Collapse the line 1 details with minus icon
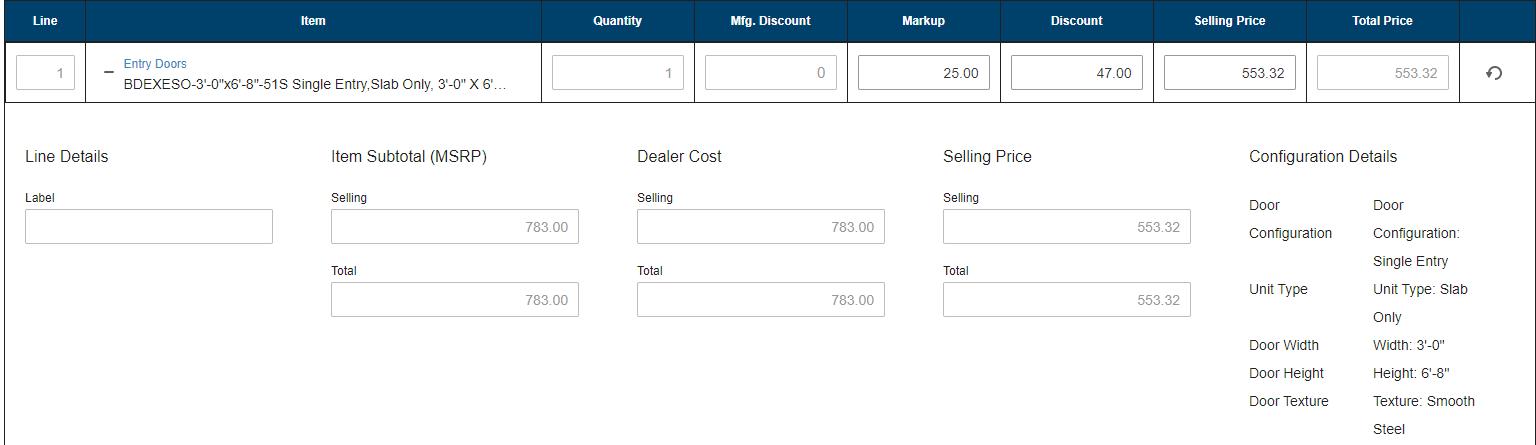1536x445 pixels. 109,73
